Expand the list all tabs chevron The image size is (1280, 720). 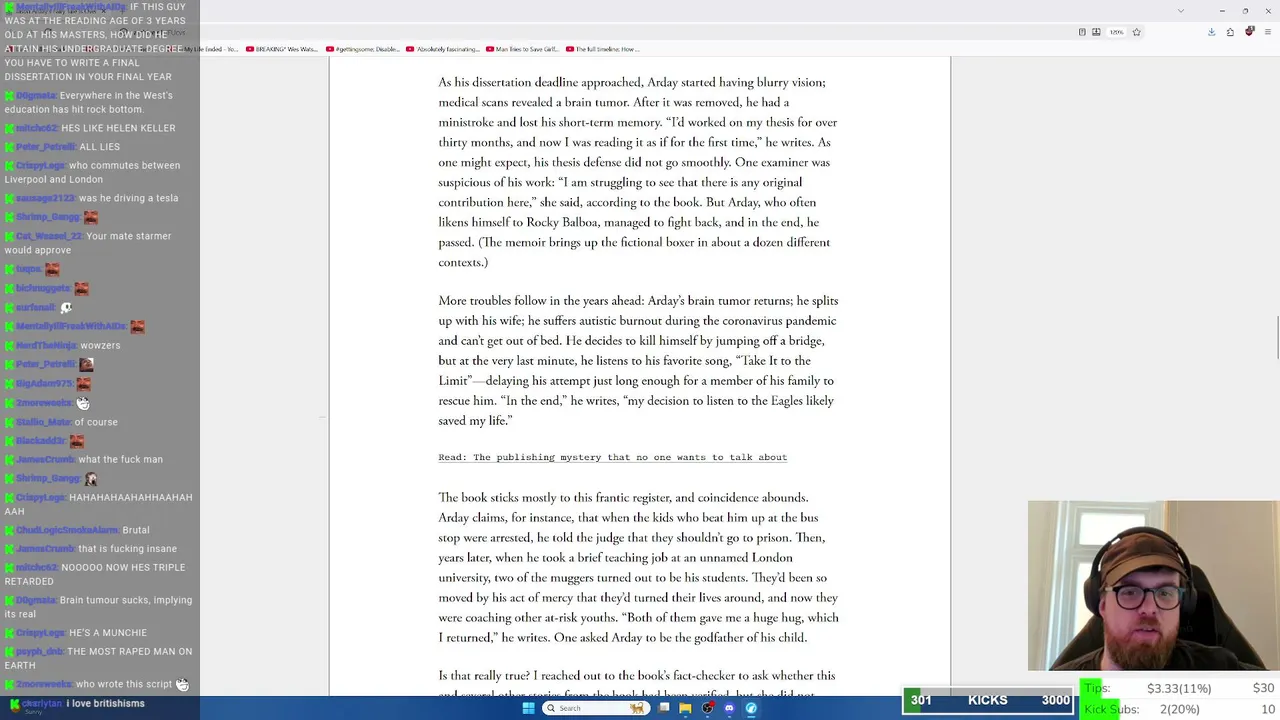click(x=1181, y=11)
